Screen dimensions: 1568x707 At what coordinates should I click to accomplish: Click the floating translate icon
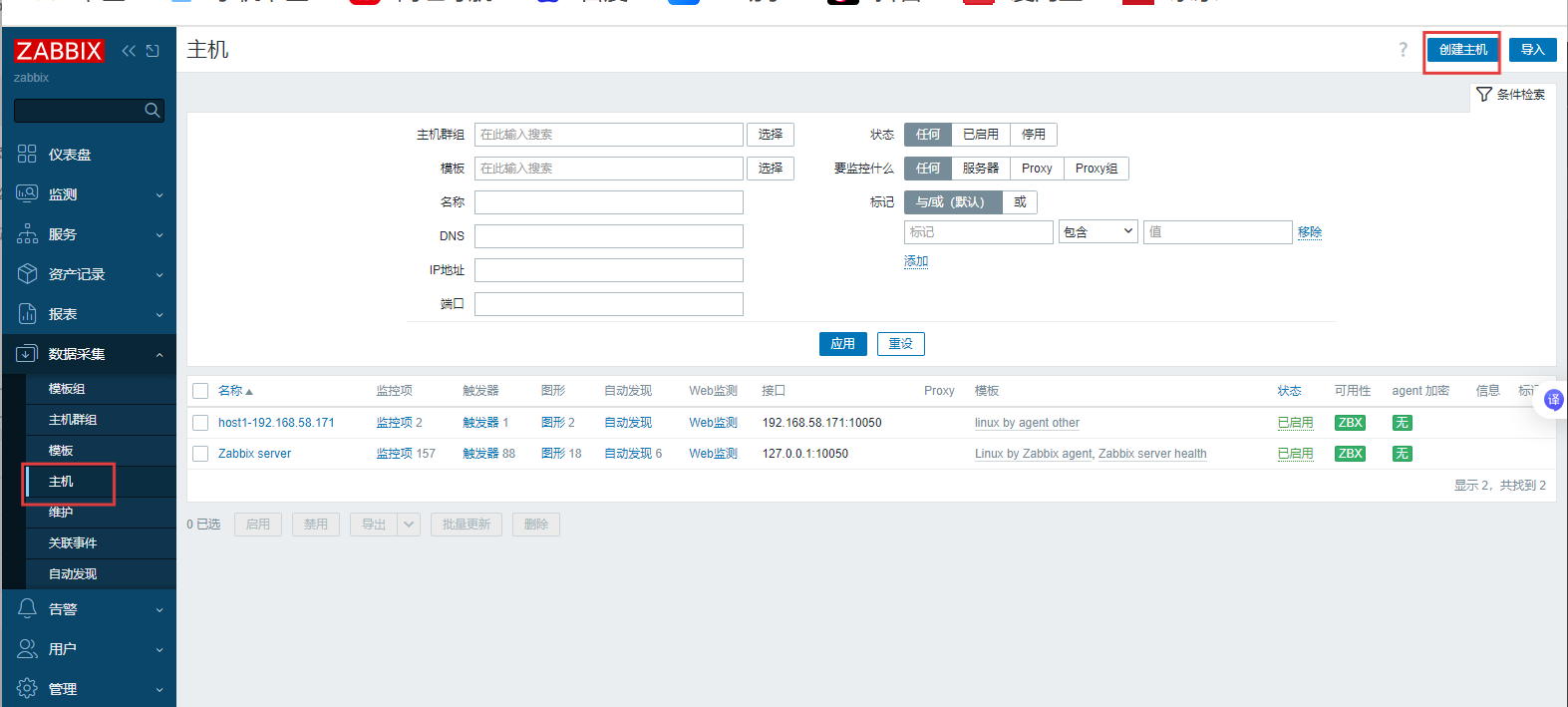(1554, 400)
